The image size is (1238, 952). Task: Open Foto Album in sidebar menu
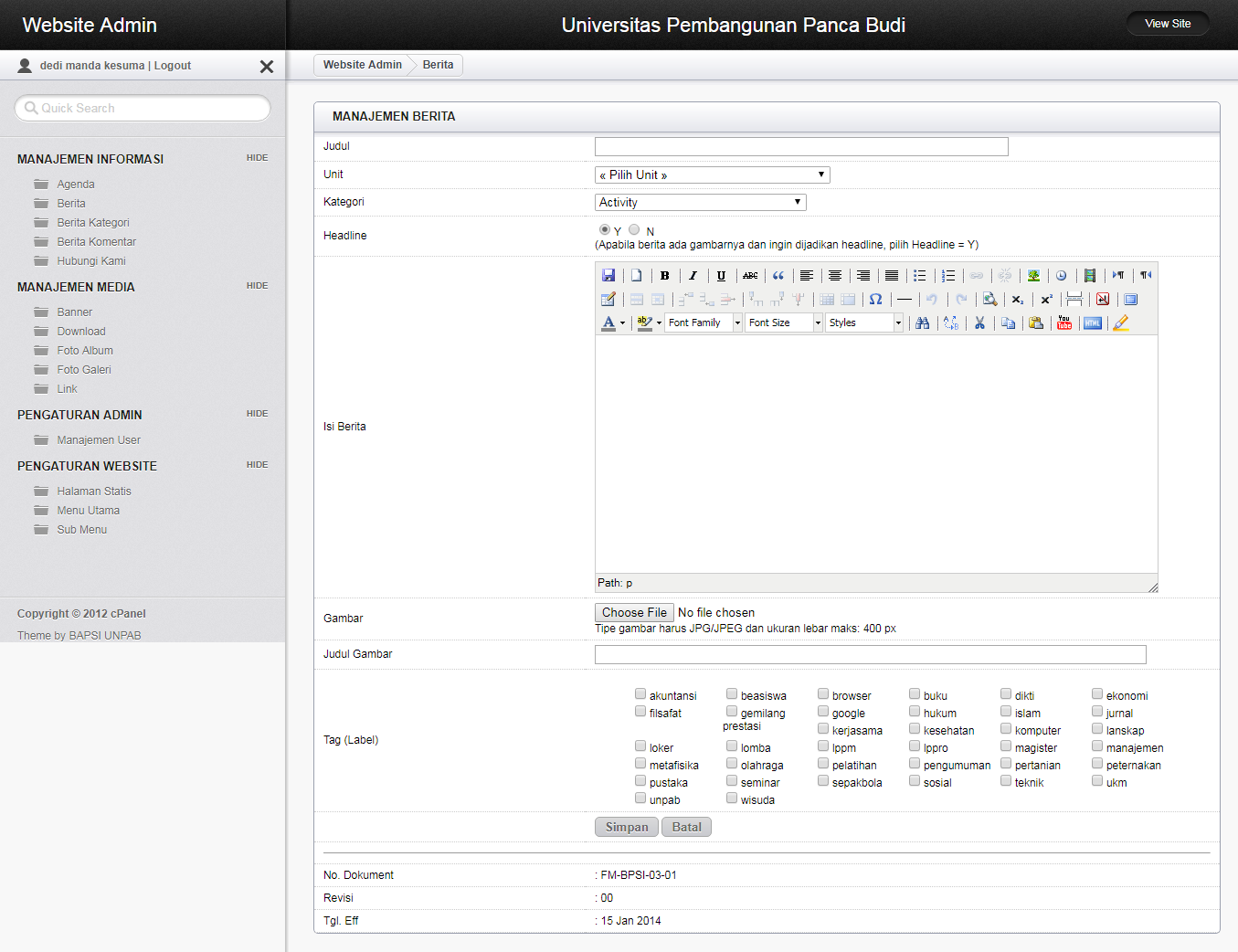85,351
